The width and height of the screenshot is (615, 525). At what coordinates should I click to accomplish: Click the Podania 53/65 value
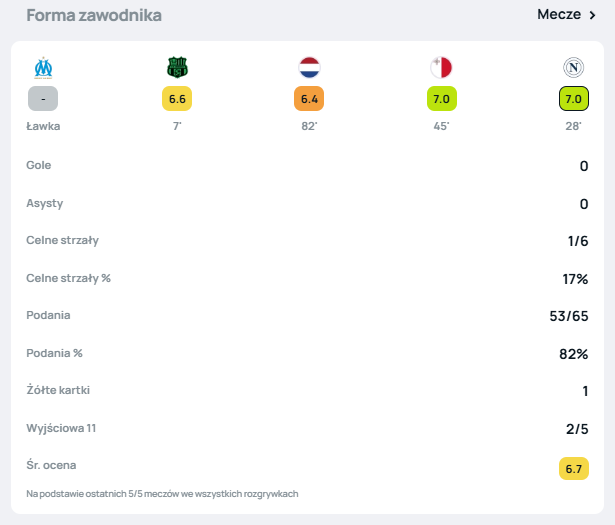coord(567,316)
